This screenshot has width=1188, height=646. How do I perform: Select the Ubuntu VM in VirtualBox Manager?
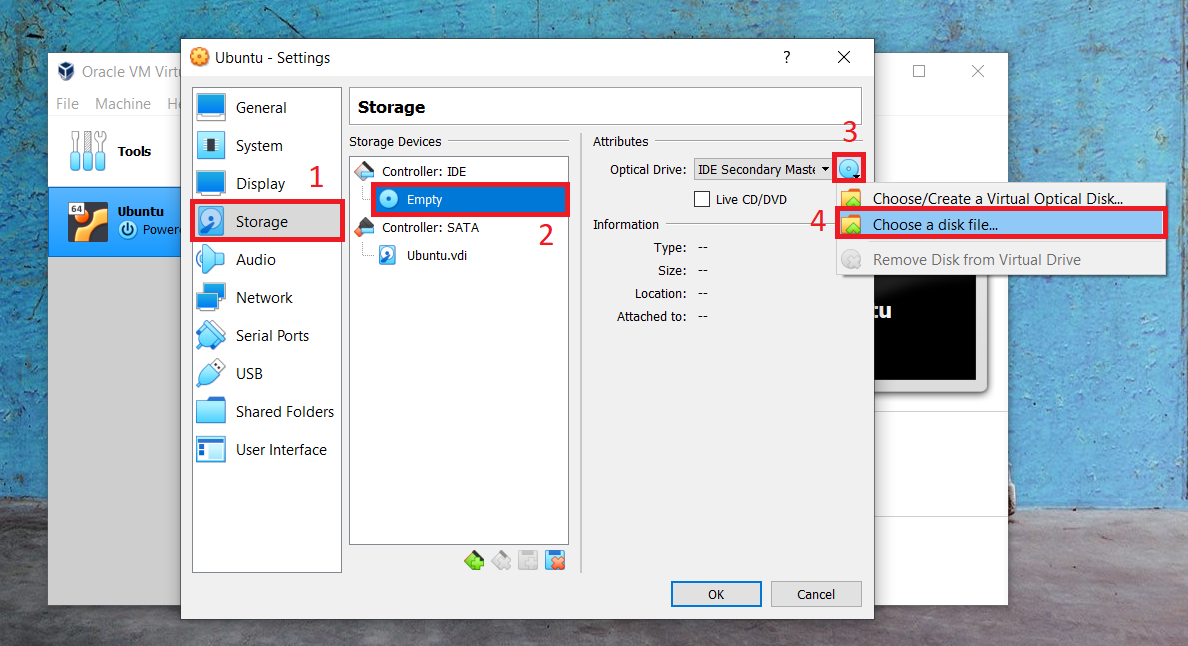click(x=114, y=222)
